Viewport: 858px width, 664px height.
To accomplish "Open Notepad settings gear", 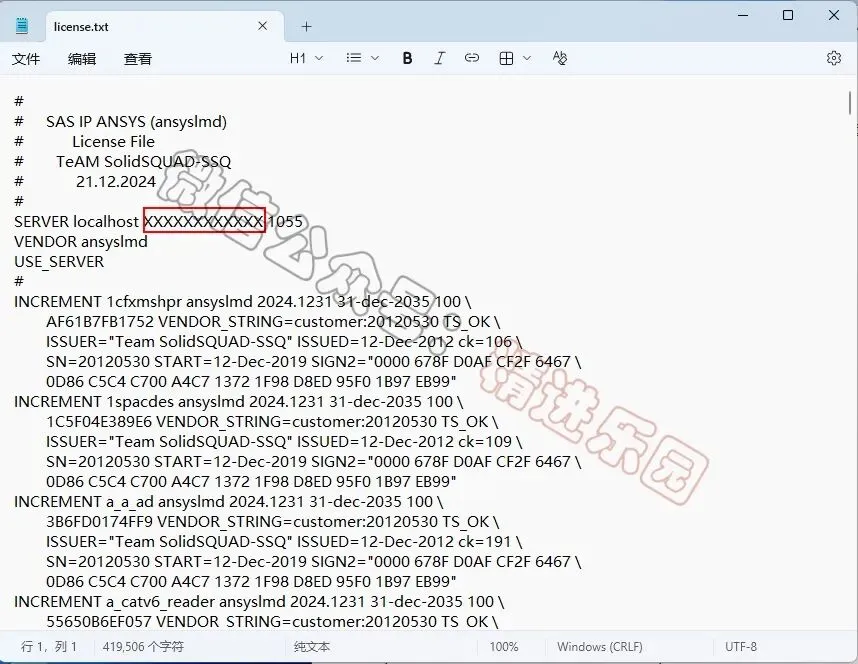I will (833, 58).
